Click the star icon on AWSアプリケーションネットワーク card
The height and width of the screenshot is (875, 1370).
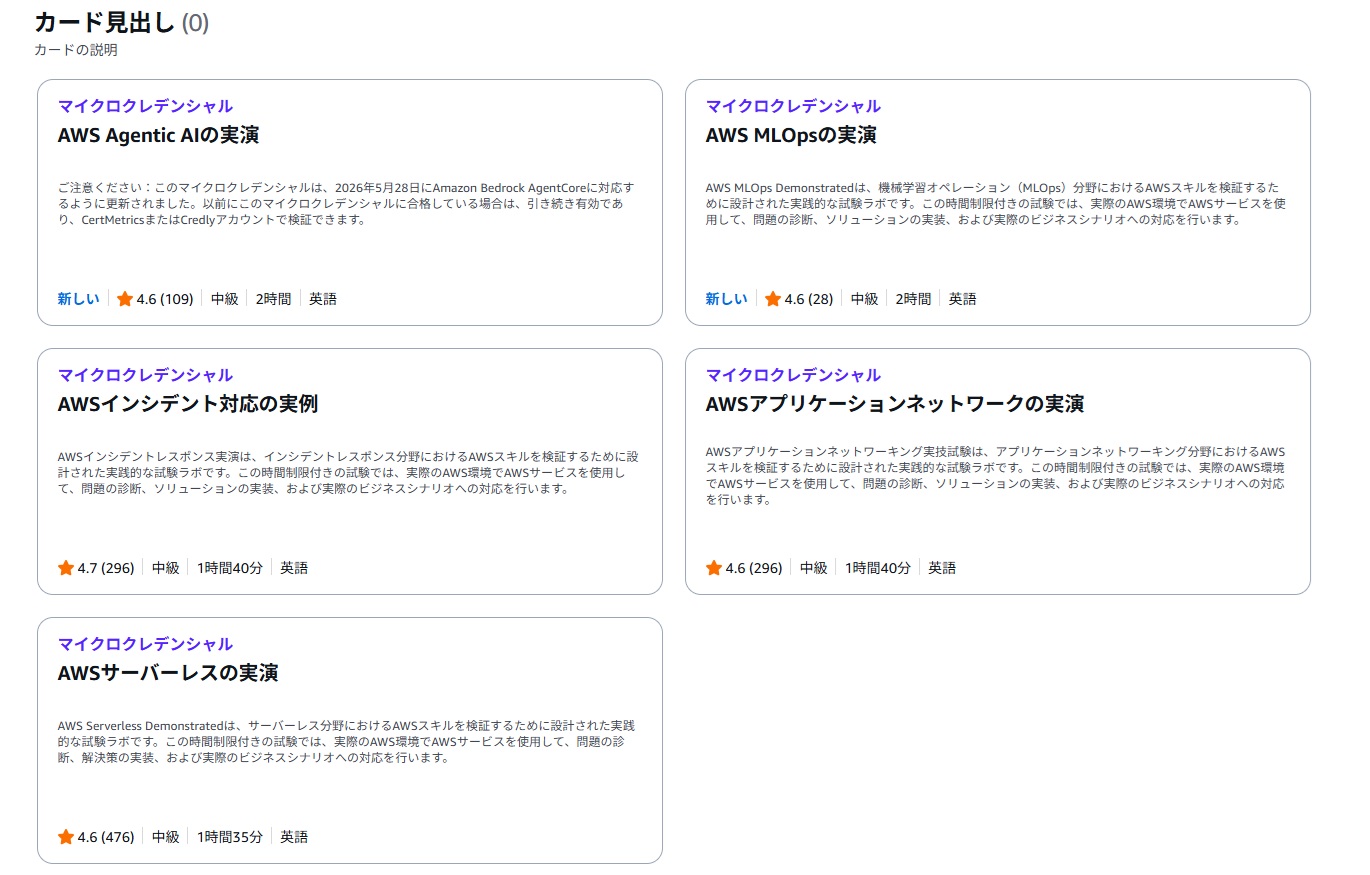[714, 568]
